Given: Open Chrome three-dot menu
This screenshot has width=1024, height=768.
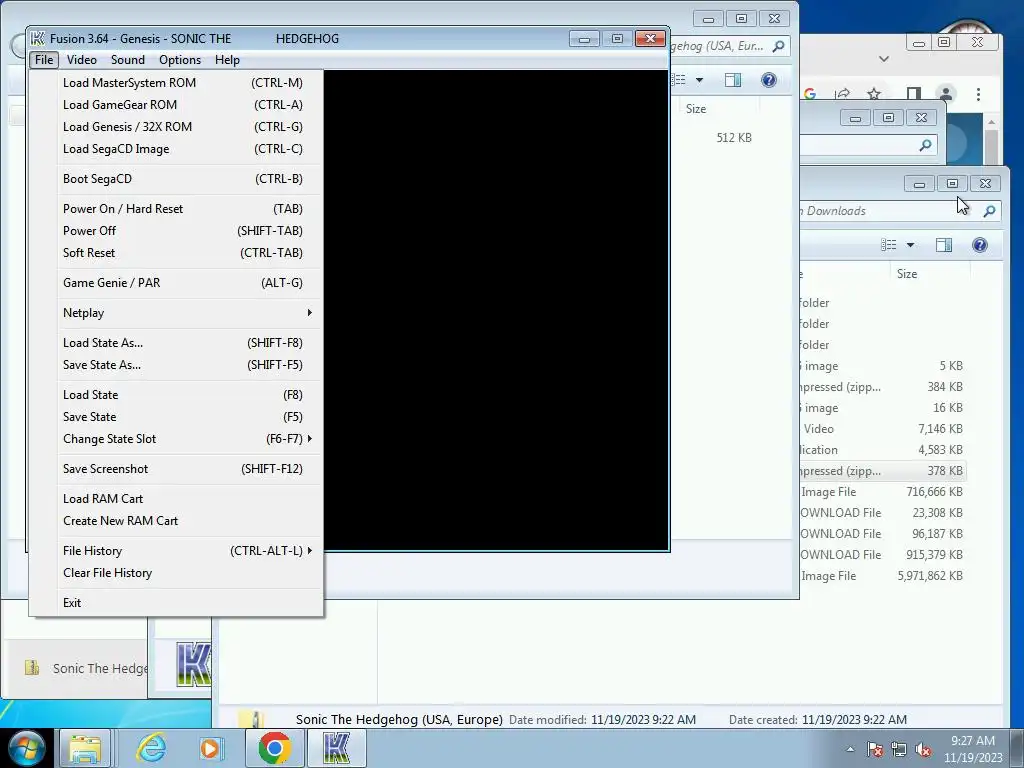Looking at the screenshot, I should coord(978,94).
